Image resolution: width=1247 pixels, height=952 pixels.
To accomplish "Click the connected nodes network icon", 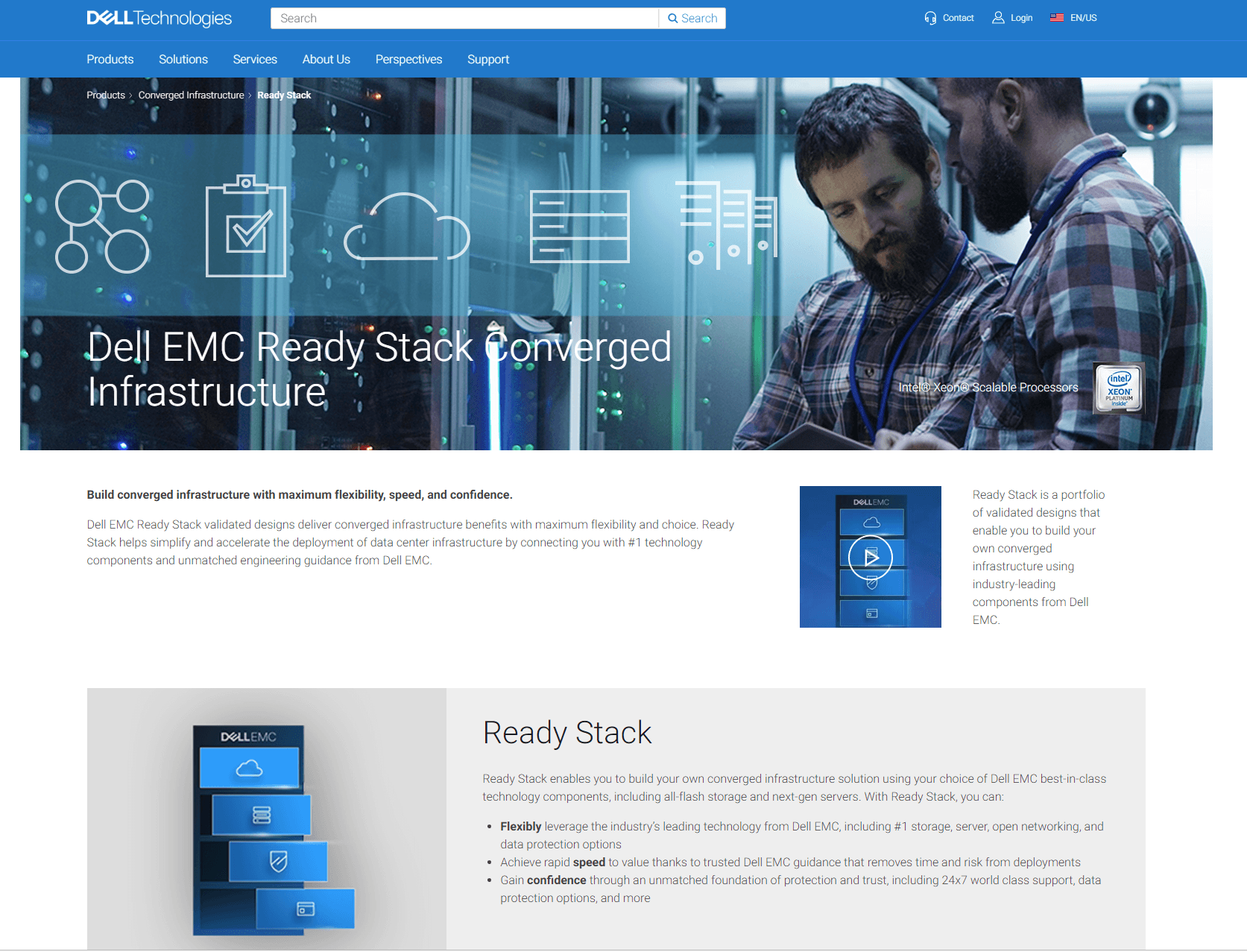I will pyautogui.click(x=102, y=227).
